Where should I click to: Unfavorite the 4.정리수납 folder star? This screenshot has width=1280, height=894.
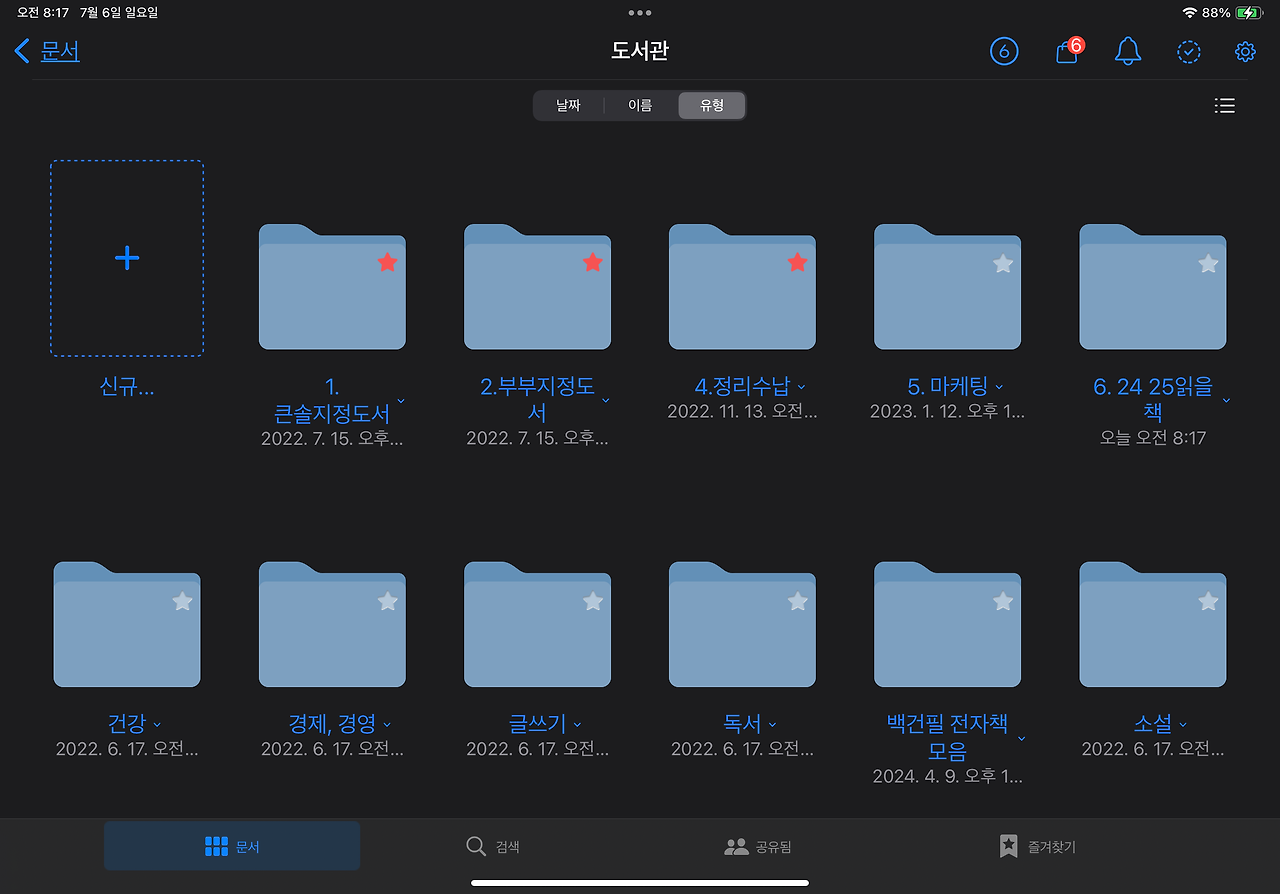click(797, 262)
